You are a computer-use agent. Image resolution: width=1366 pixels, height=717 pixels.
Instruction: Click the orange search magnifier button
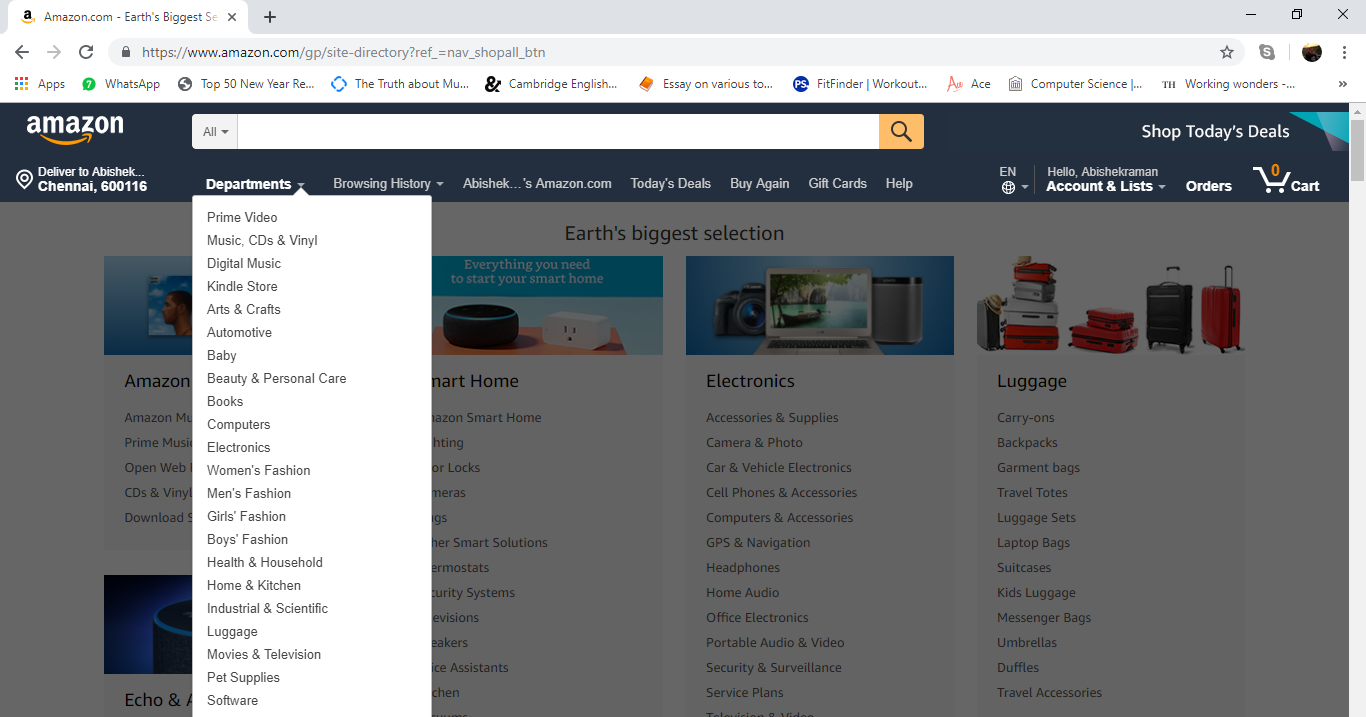901,131
